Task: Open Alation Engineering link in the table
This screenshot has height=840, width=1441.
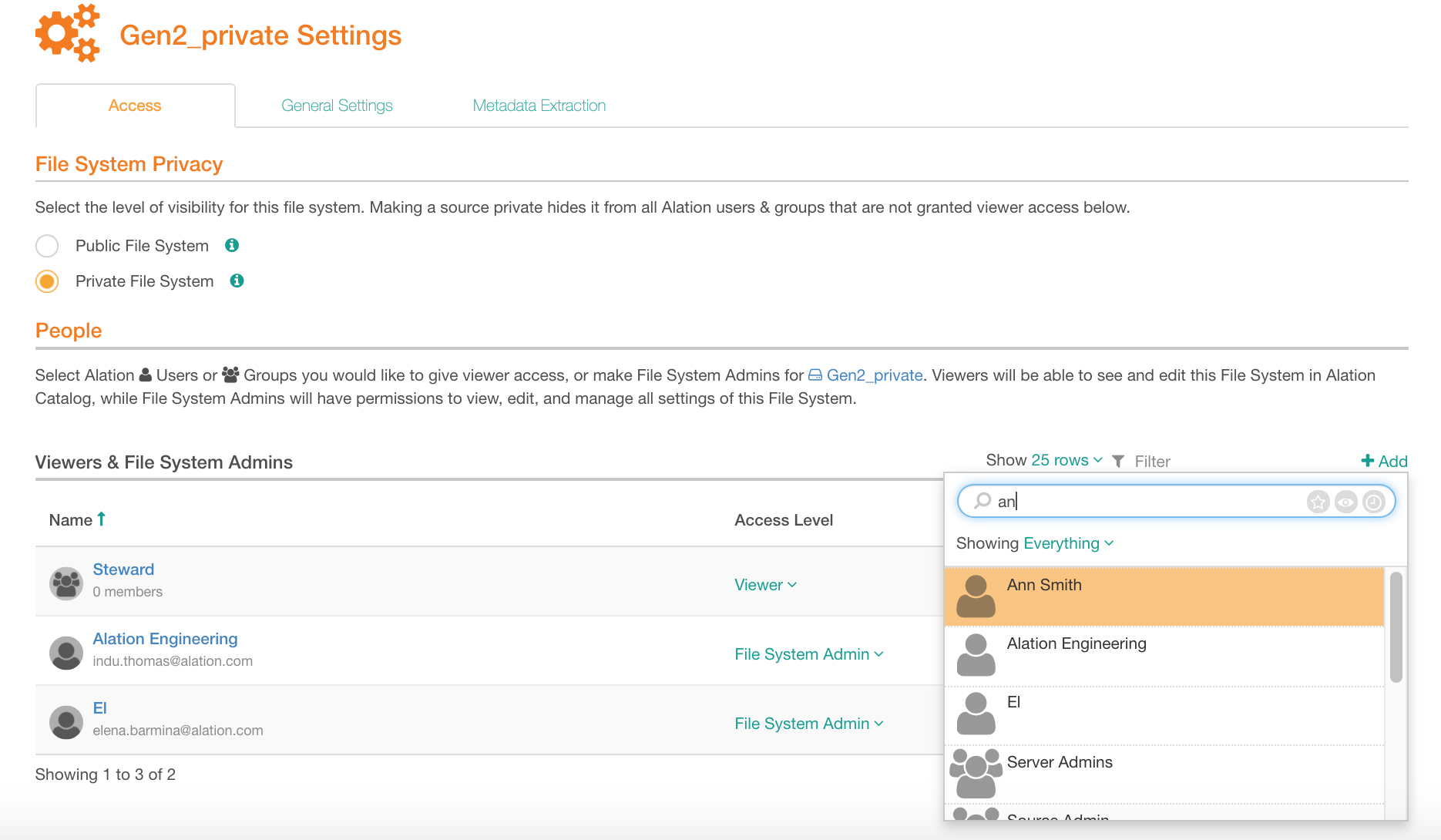Action: coord(165,639)
